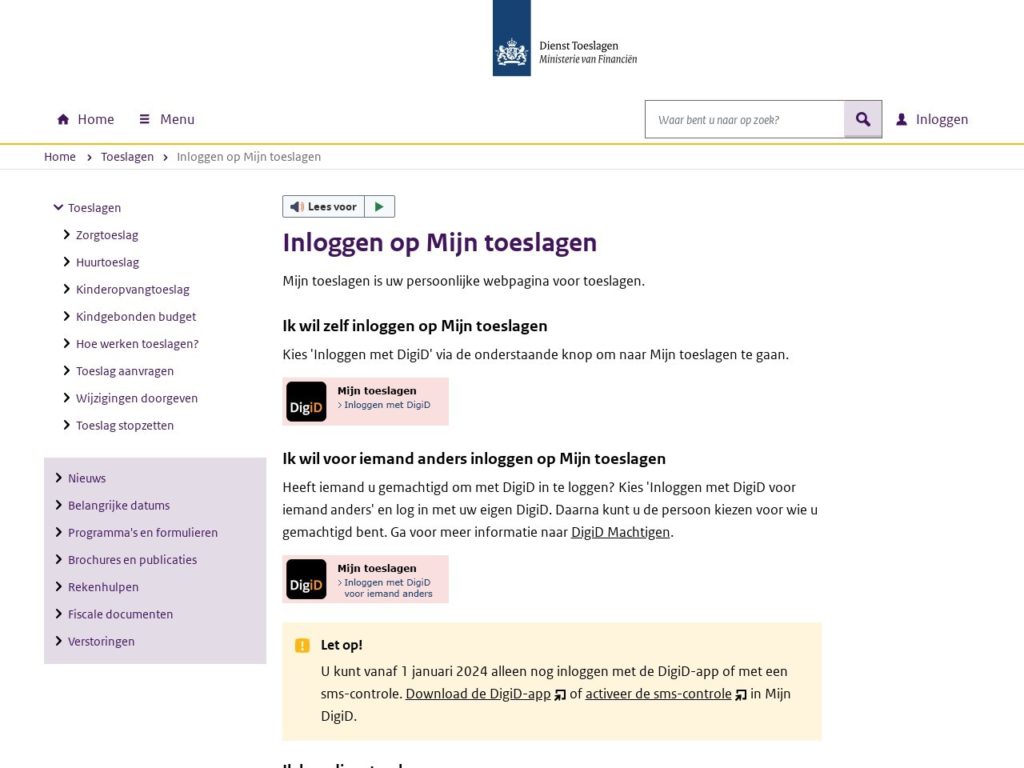Select Toeslagen in the breadcrumb trail

[x=127, y=156]
